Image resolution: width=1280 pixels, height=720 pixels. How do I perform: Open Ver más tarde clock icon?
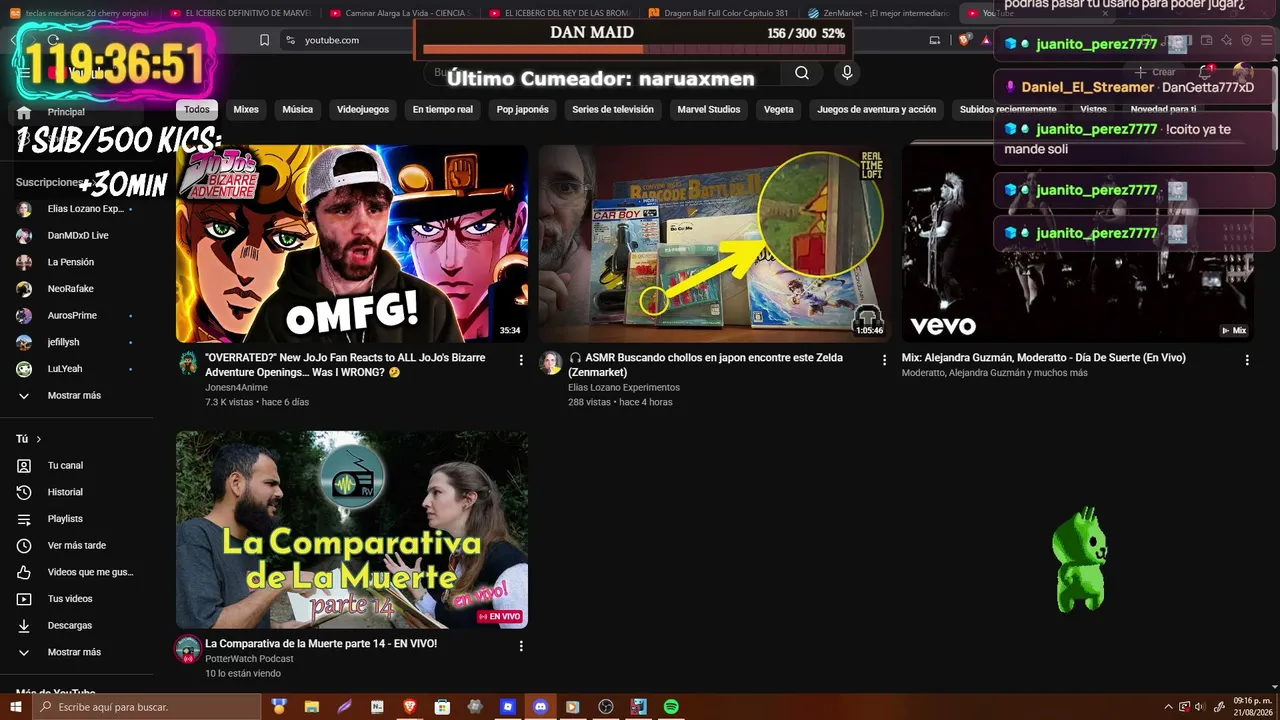[24, 546]
